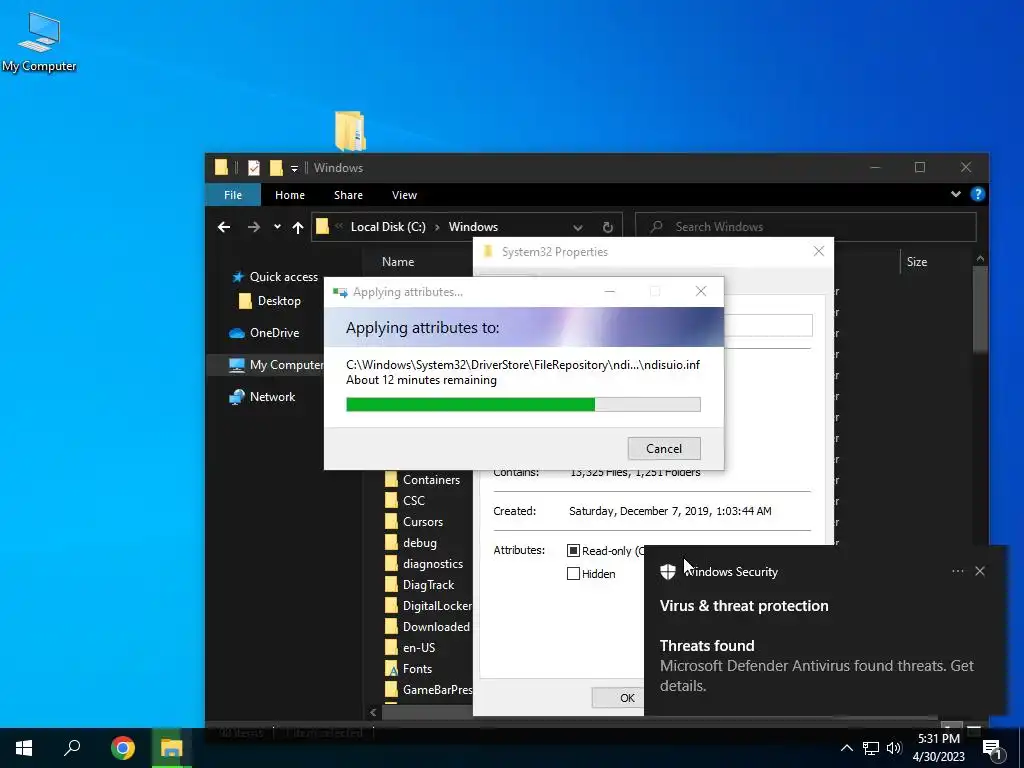Select the debug folder

point(411,542)
